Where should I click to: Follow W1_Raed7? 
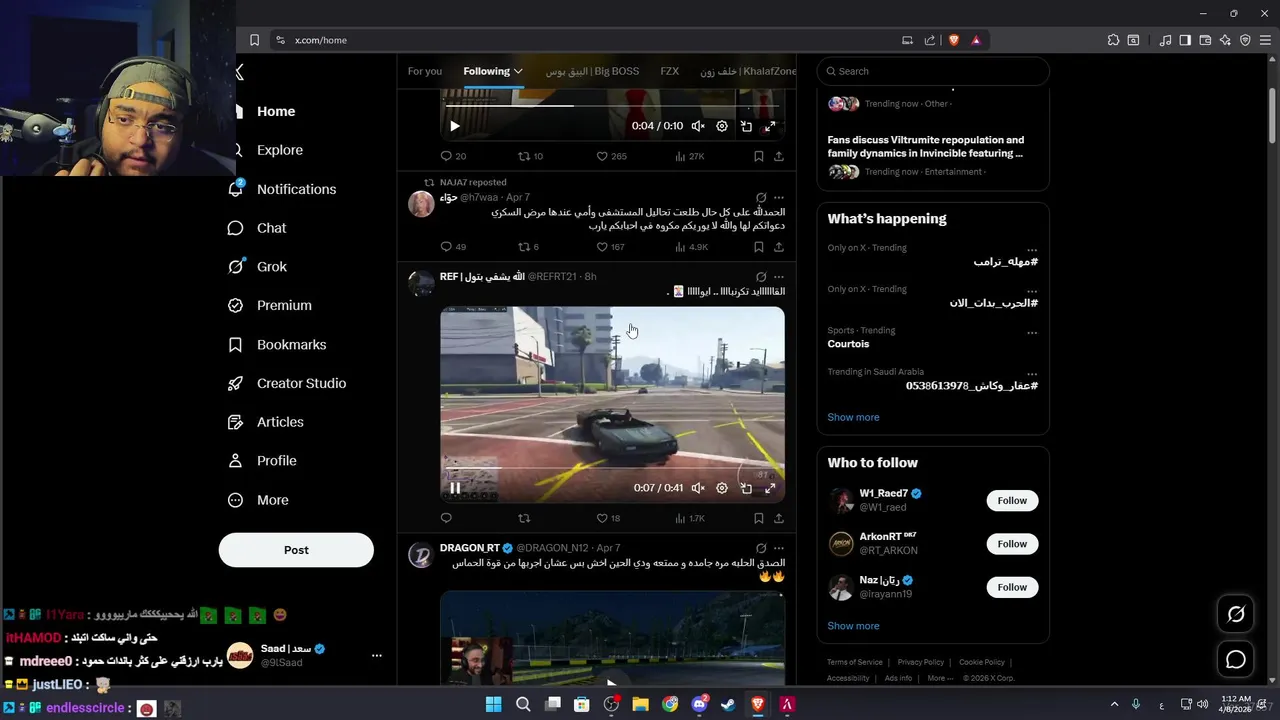[1012, 500]
